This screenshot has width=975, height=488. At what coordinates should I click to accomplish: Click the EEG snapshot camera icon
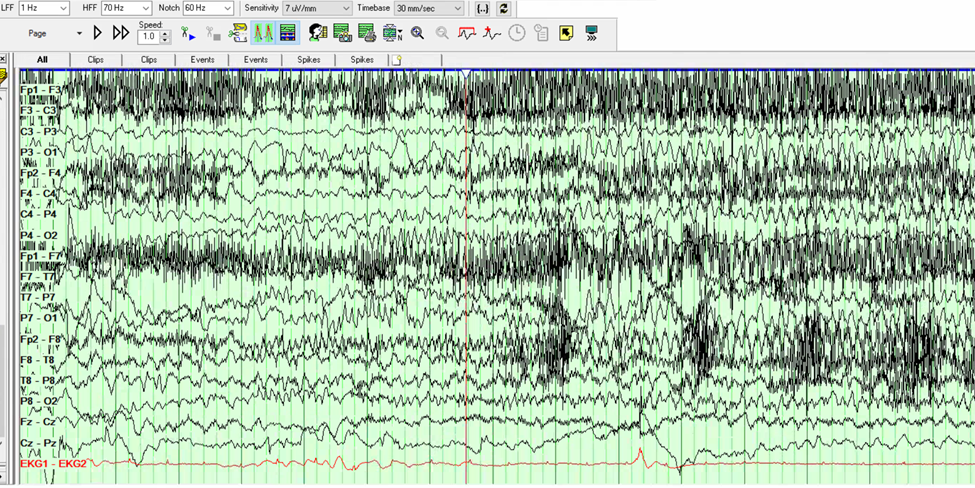342,33
